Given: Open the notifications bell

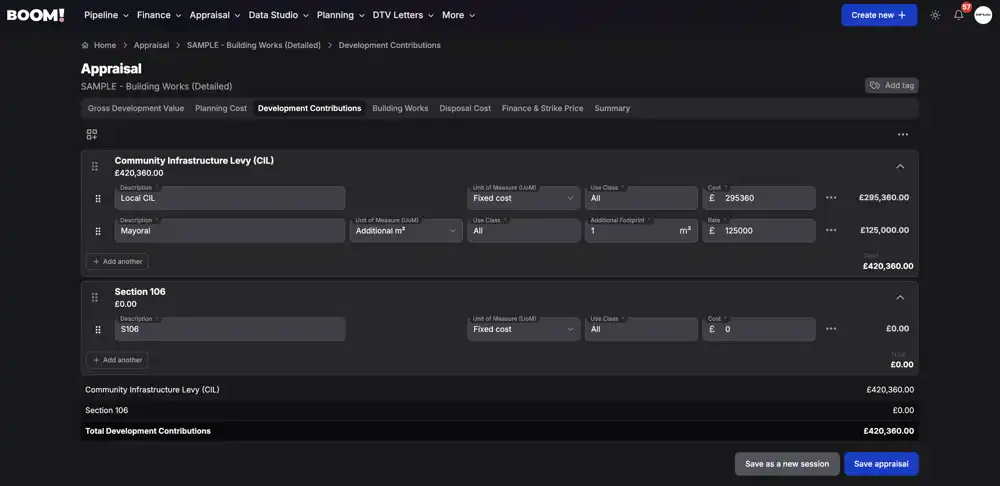Looking at the screenshot, I should 959,15.
